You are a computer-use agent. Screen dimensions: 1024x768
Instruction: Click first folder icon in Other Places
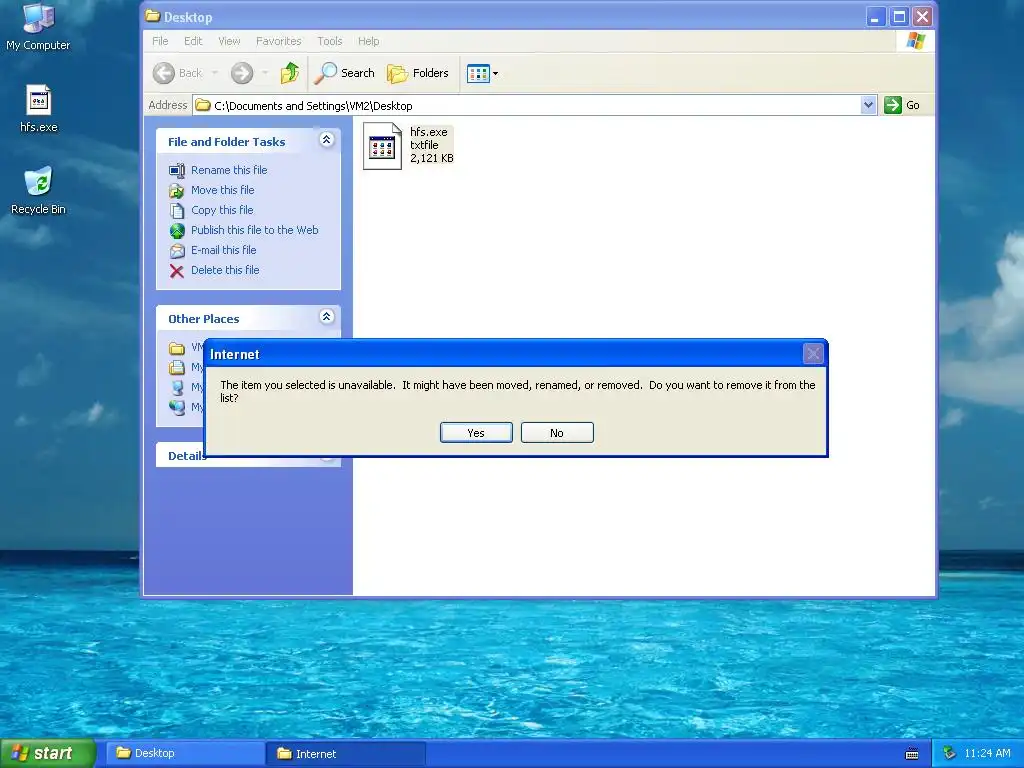tap(177, 348)
